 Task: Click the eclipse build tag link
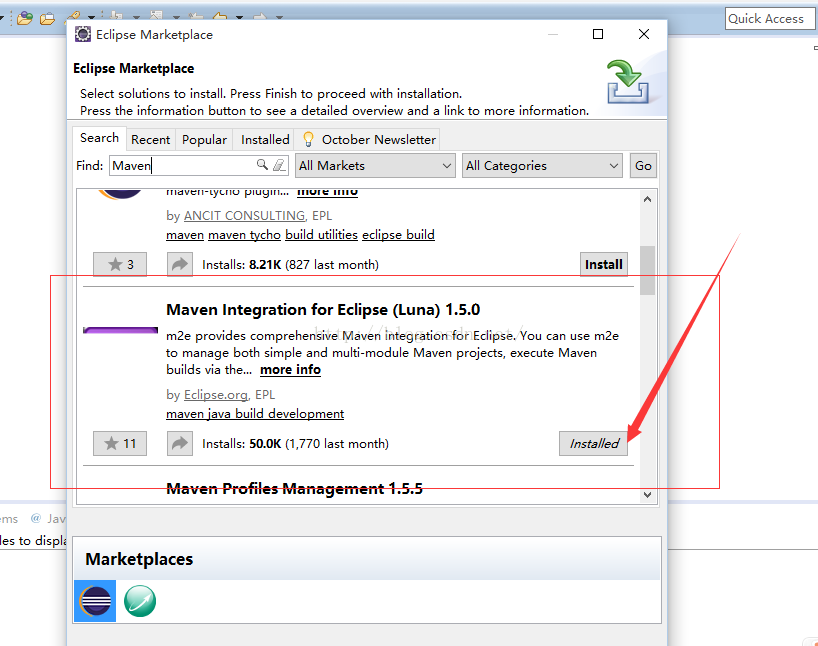(x=398, y=235)
